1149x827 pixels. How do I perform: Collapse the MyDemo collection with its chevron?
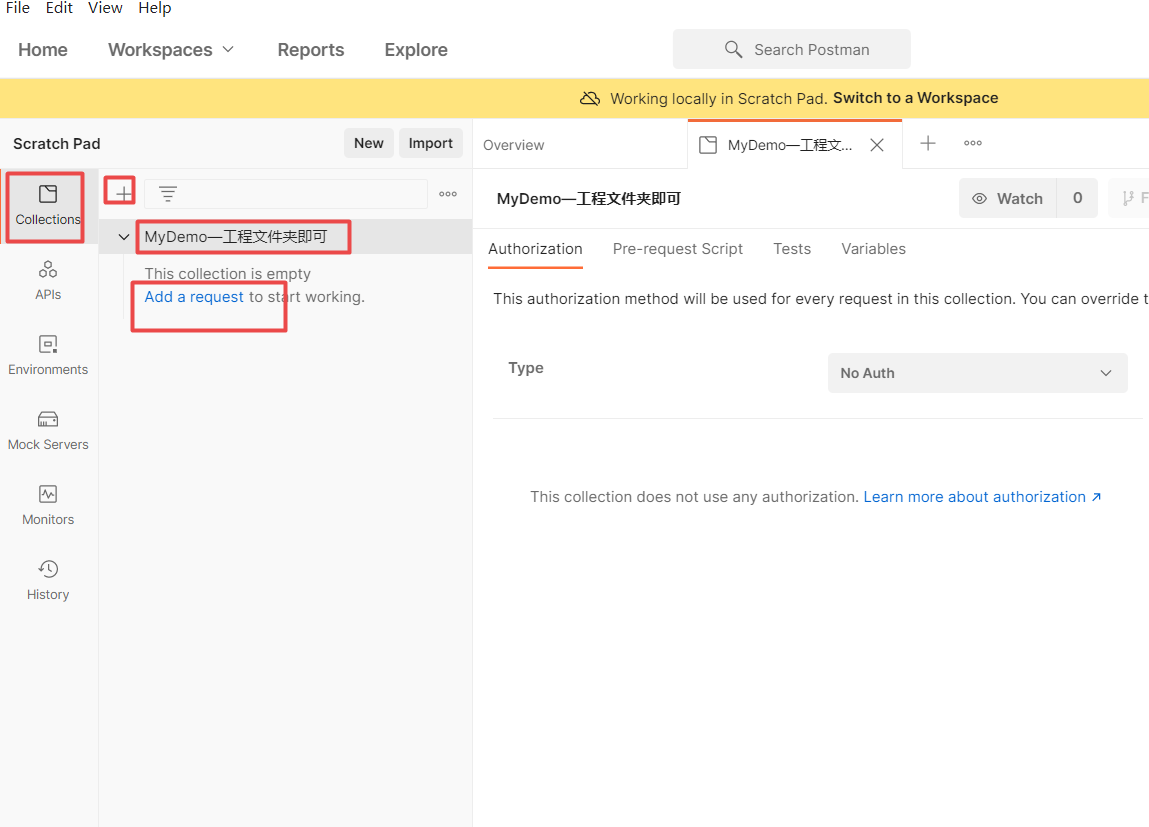click(124, 237)
